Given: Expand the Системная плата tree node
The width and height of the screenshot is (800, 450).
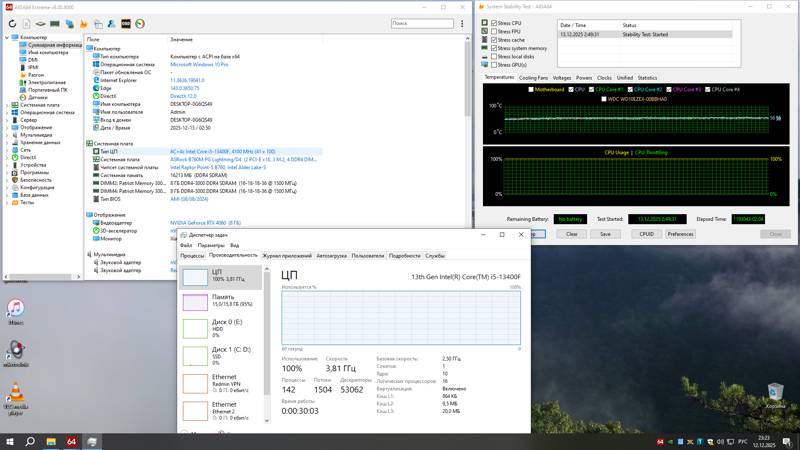Looking at the screenshot, I should [7, 105].
